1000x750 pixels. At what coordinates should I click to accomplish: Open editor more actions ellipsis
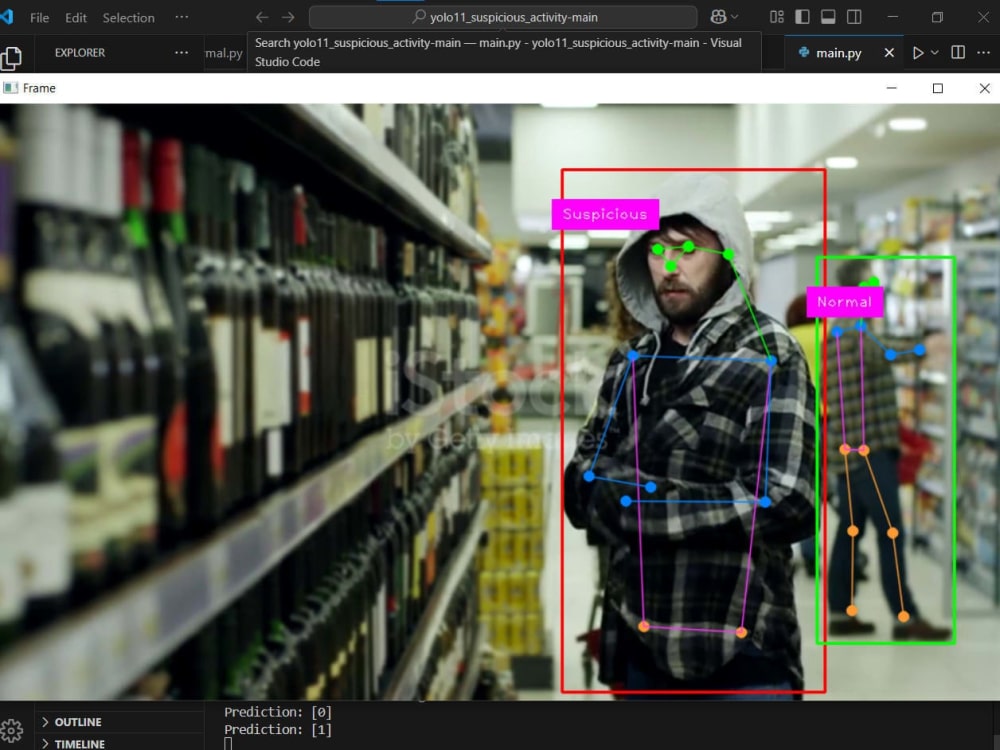983,52
